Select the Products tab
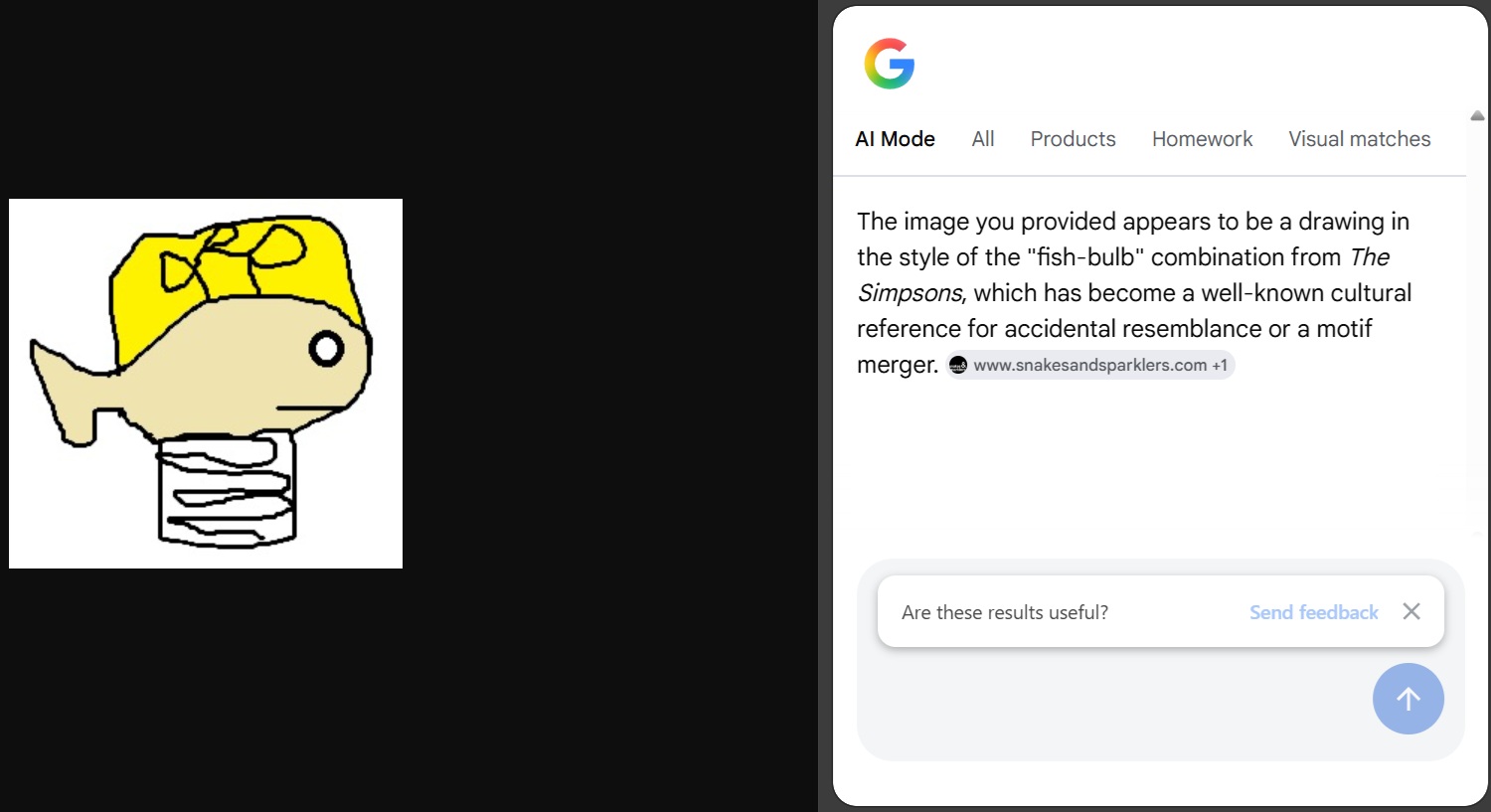The height and width of the screenshot is (812, 1491). pos(1073,139)
